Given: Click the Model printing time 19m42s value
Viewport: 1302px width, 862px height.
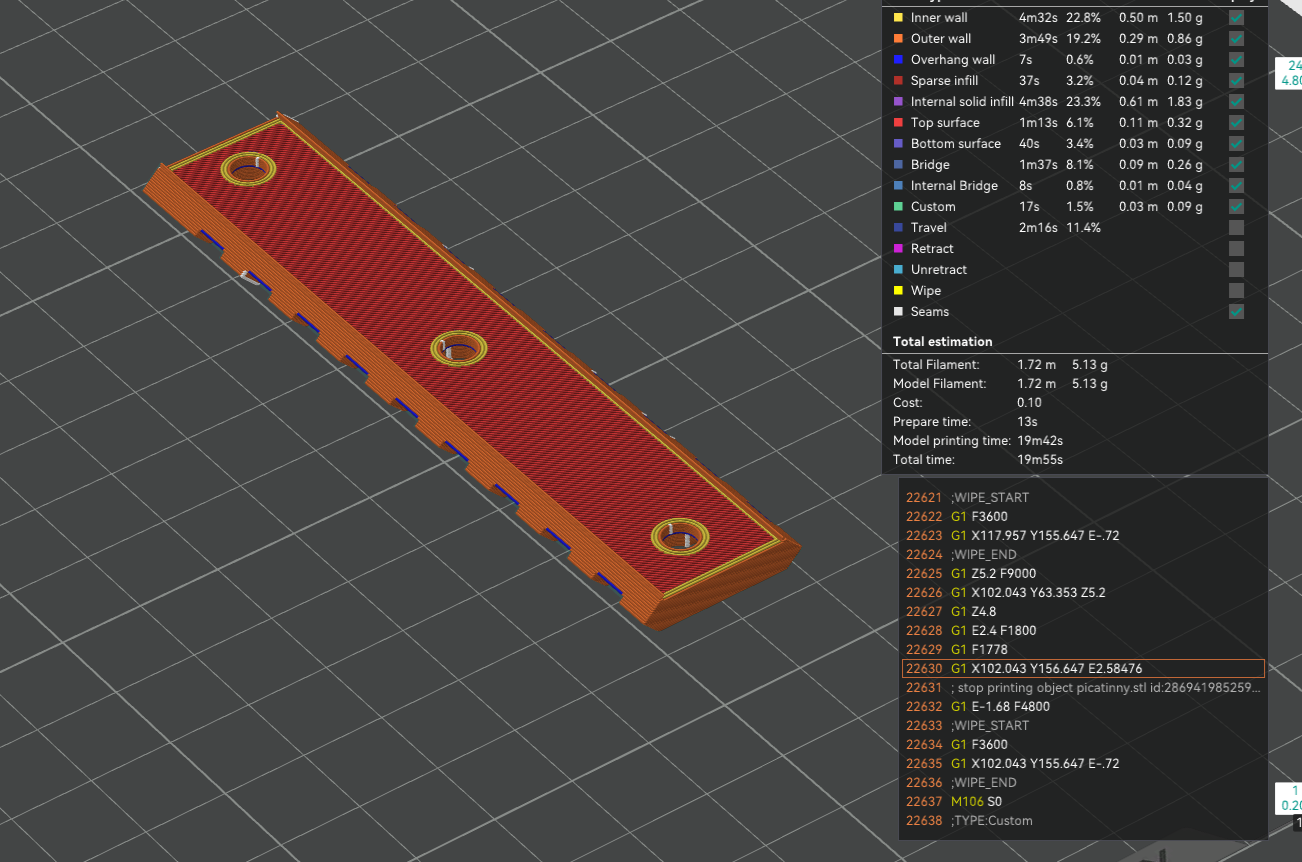Looking at the screenshot, I should [x=1040, y=441].
